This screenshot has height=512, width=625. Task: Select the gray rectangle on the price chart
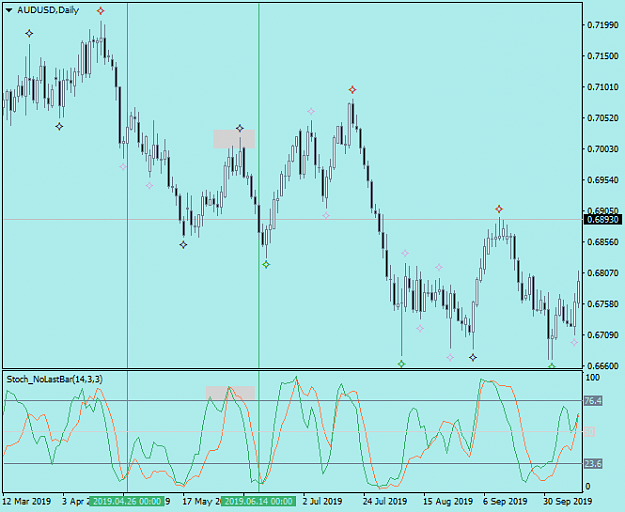(x=234, y=139)
